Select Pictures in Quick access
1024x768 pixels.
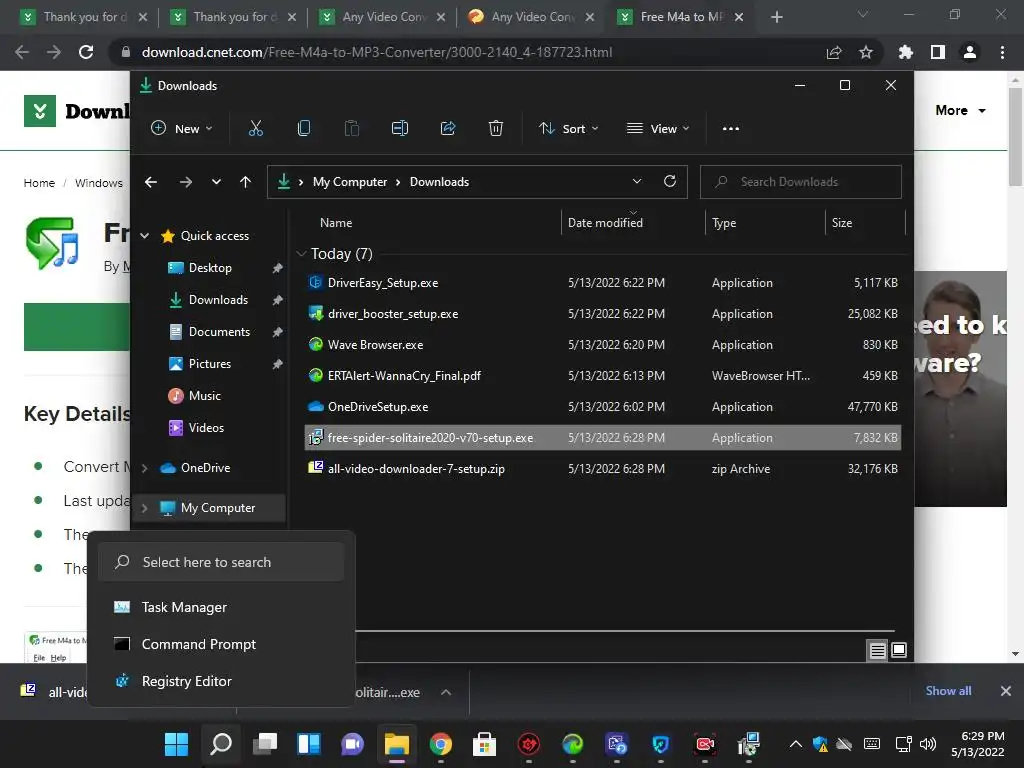click(x=210, y=364)
